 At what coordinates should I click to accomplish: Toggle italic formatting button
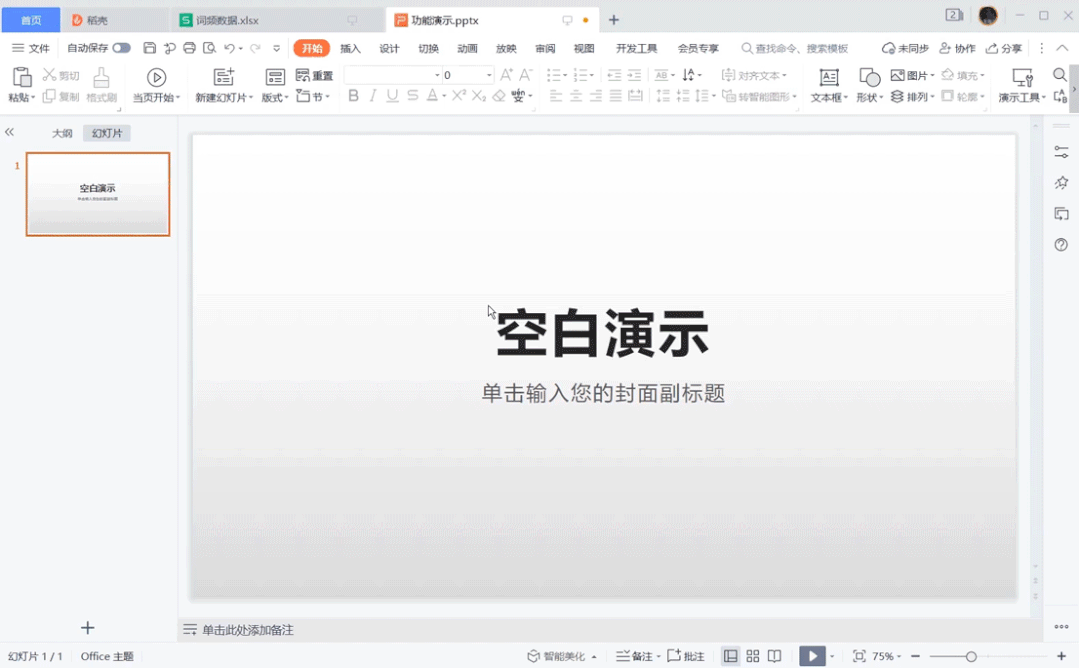[x=373, y=96]
